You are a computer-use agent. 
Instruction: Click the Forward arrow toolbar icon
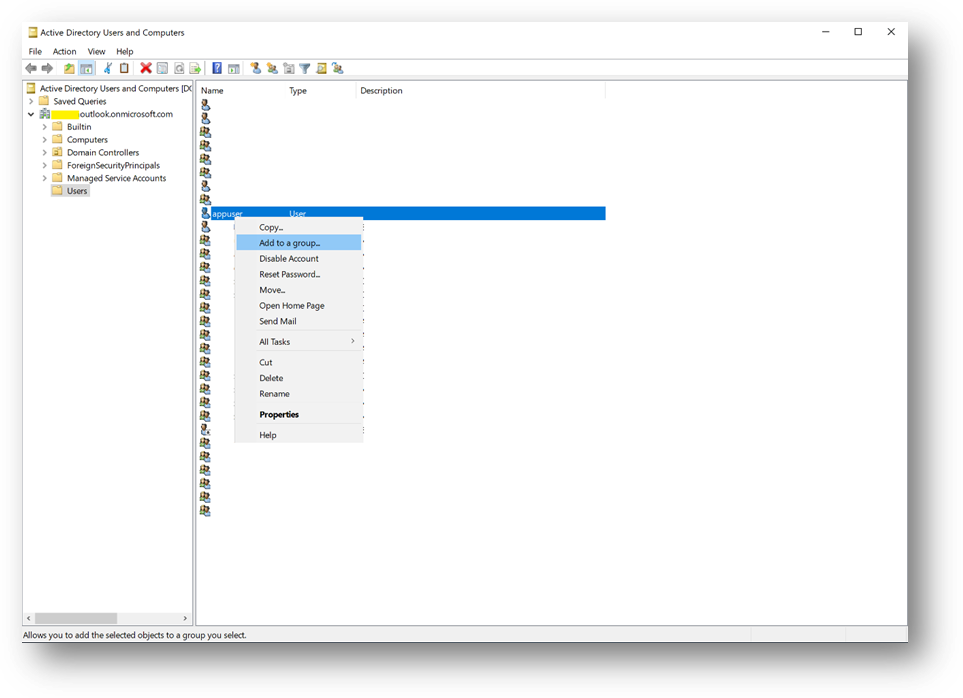pyautogui.click(x=47, y=68)
